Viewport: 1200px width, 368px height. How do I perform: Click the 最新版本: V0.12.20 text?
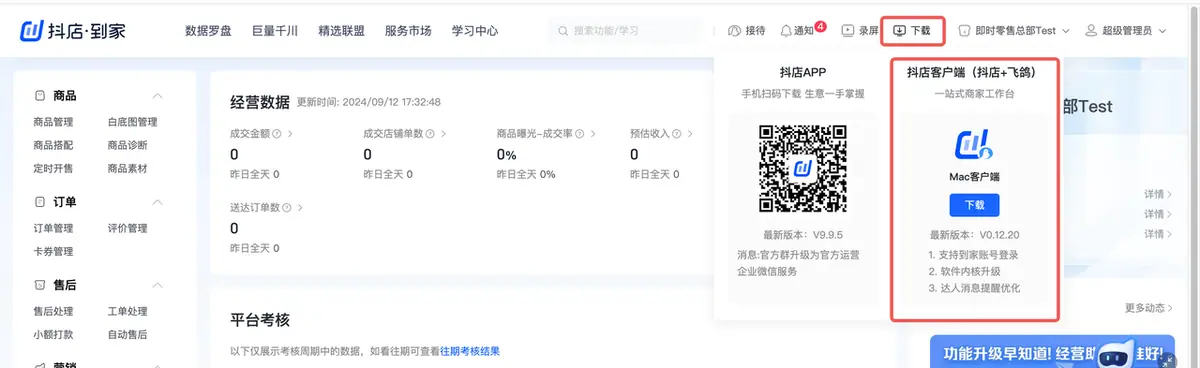[x=974, y=235]
